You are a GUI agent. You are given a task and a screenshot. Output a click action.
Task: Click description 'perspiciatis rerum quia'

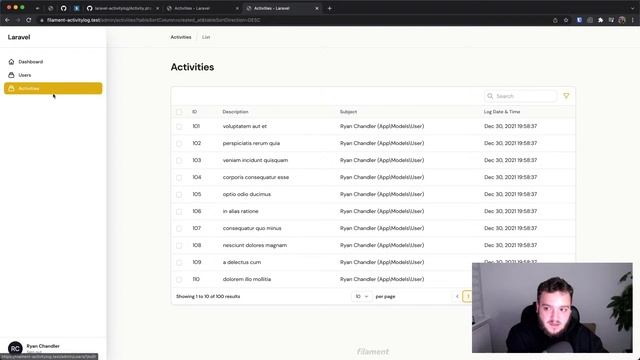tap(251, 143)
